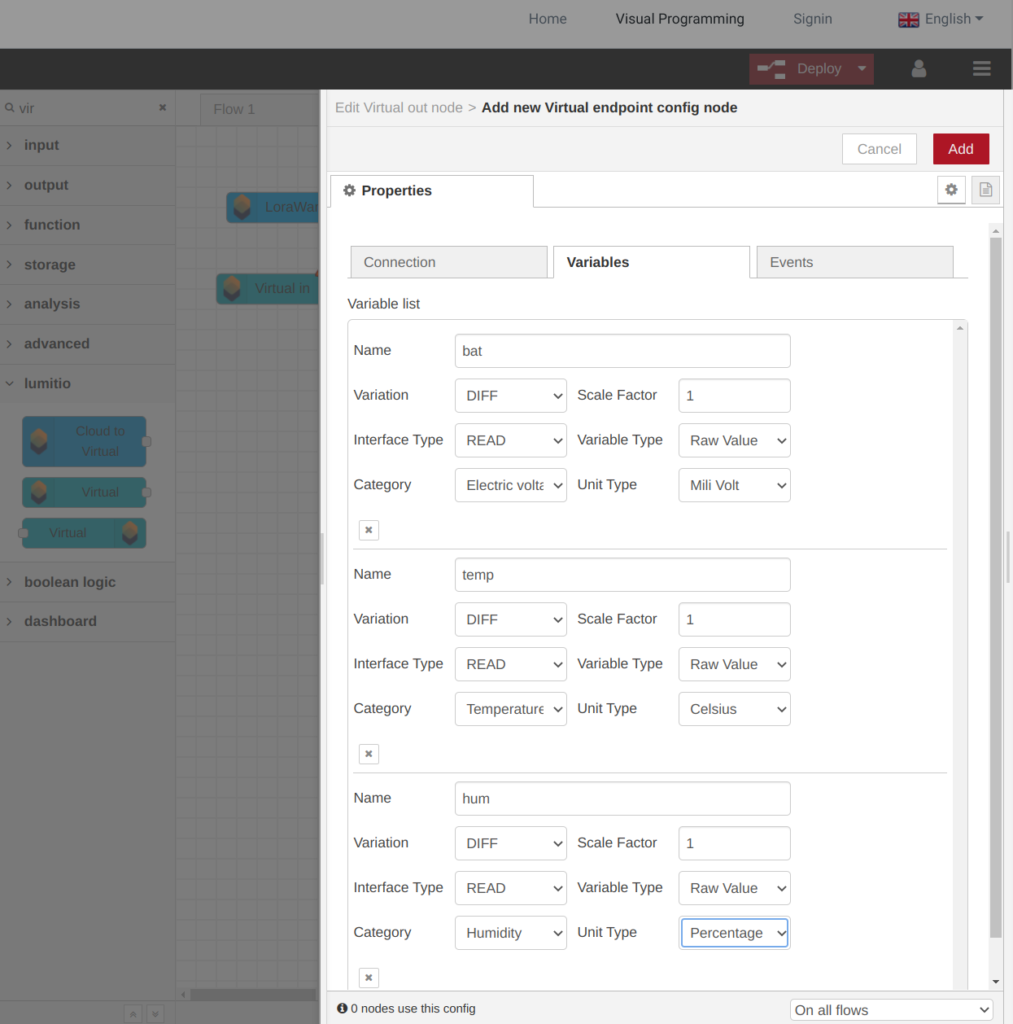Click the Name field containing 'hum'
This screenshot has height=1024, width=1013.
coord(622,799)
